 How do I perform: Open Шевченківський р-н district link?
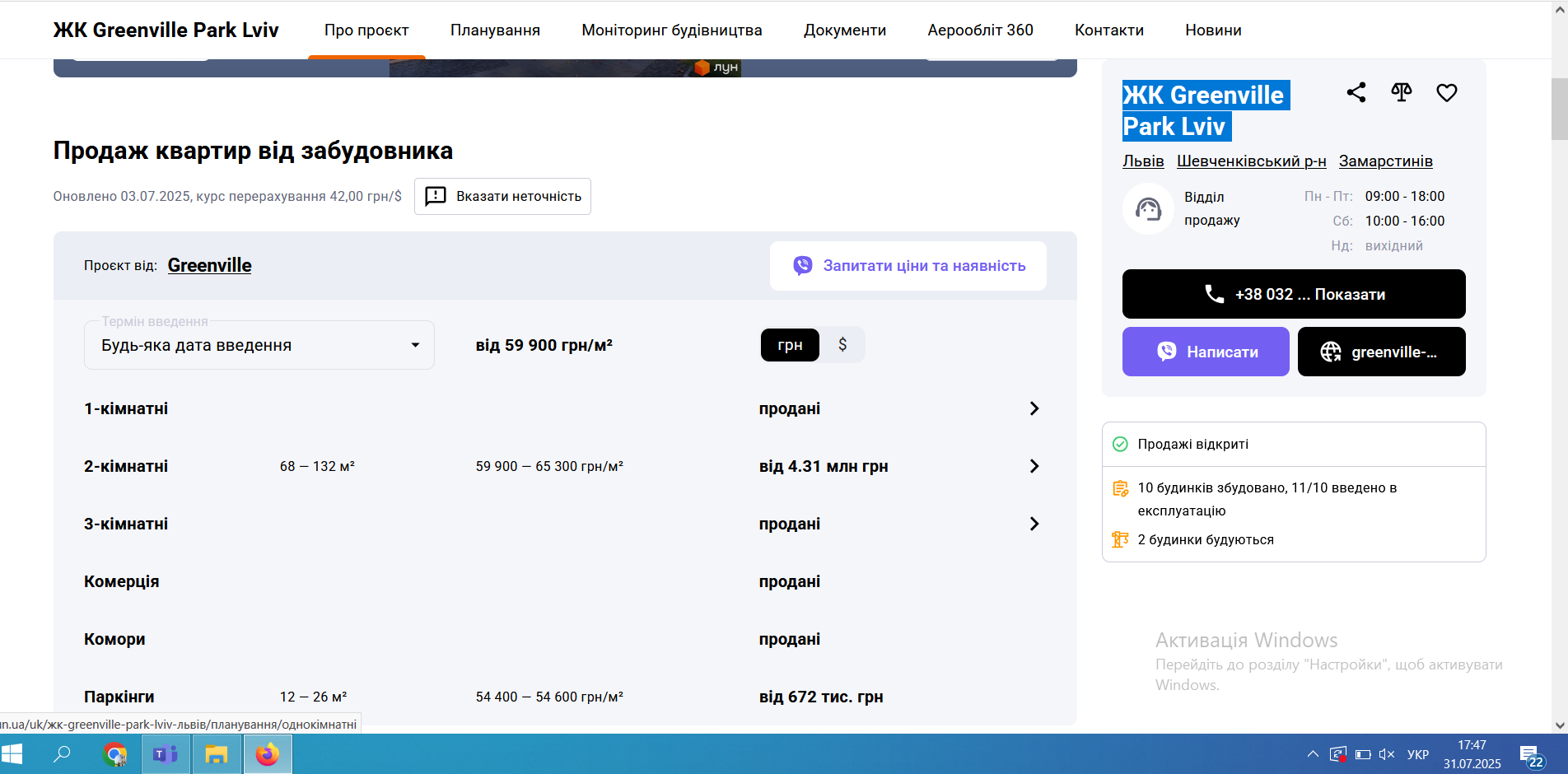point(1251,161)
